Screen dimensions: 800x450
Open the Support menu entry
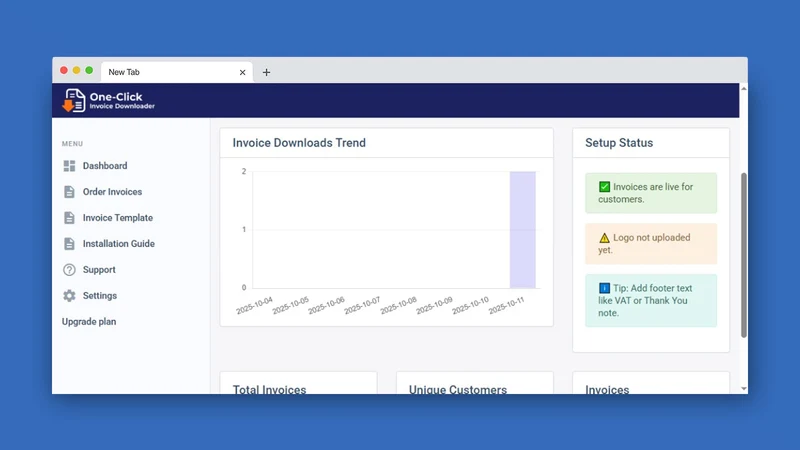[x=99, y=270]
